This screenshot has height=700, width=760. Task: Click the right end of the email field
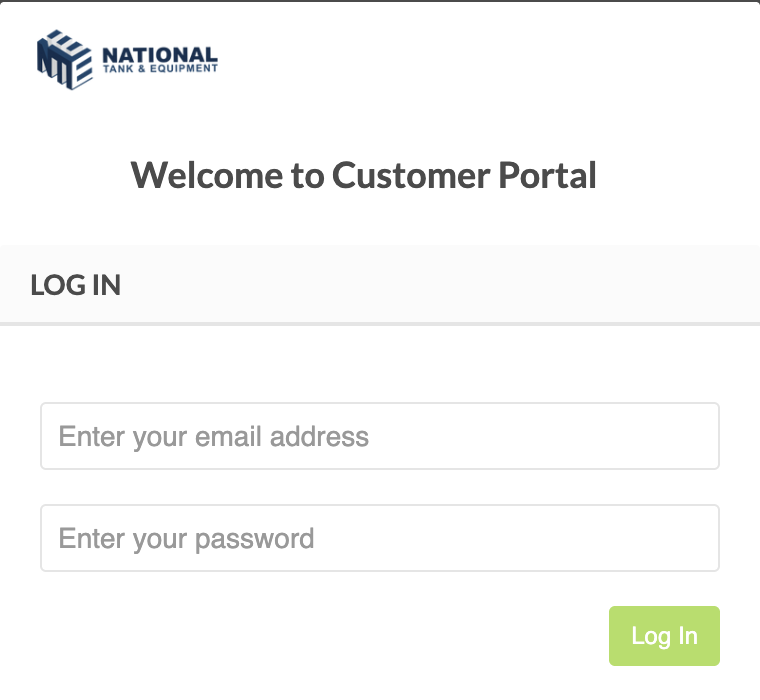(x=698, y=436)
